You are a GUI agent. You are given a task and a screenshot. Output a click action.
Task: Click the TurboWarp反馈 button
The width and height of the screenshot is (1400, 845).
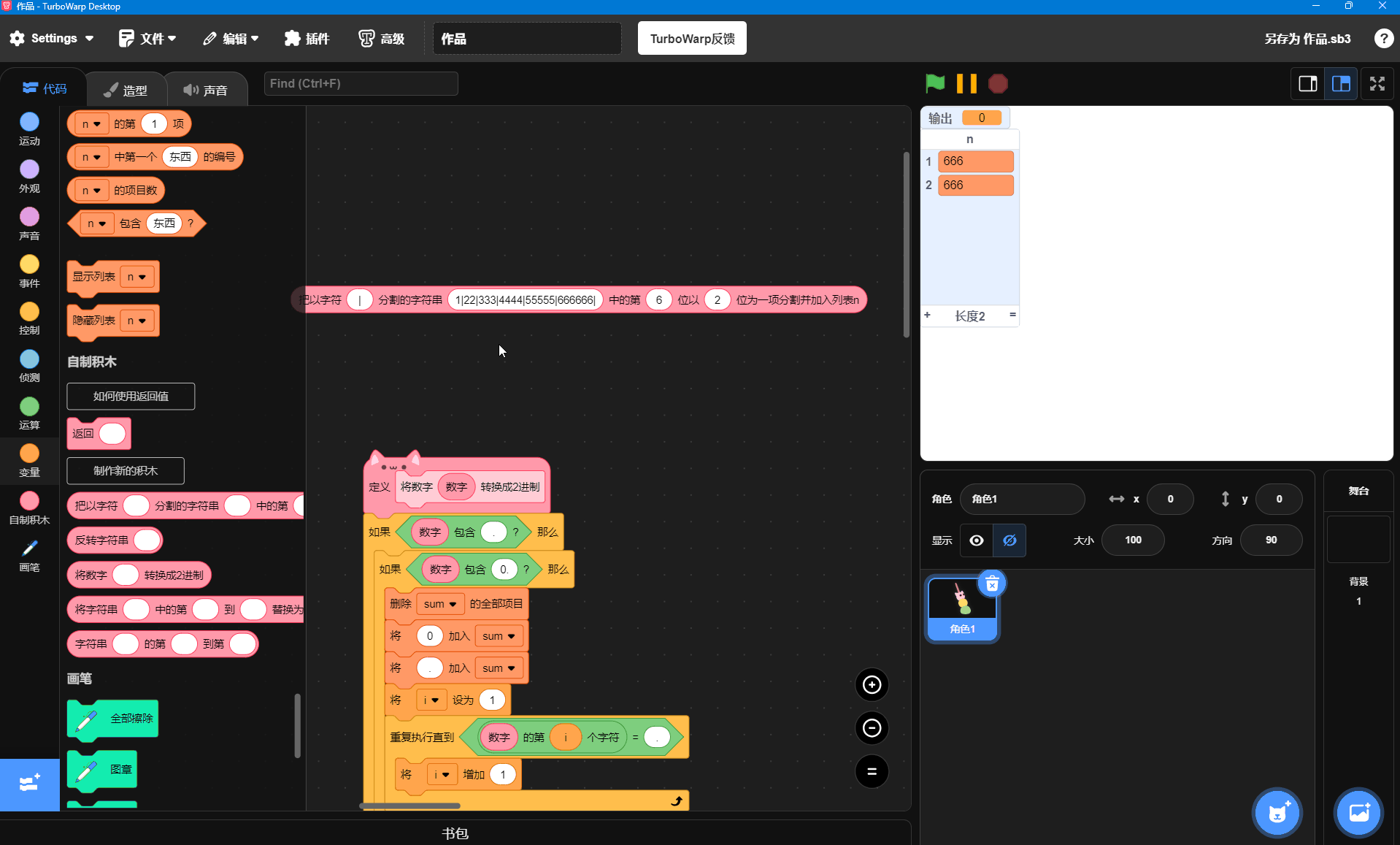692,38
